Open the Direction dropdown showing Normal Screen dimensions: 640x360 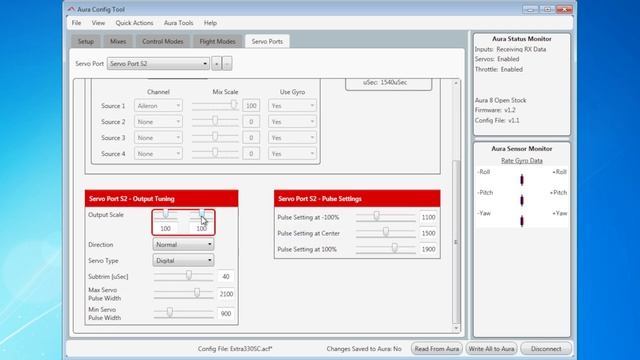click(183, 244)
